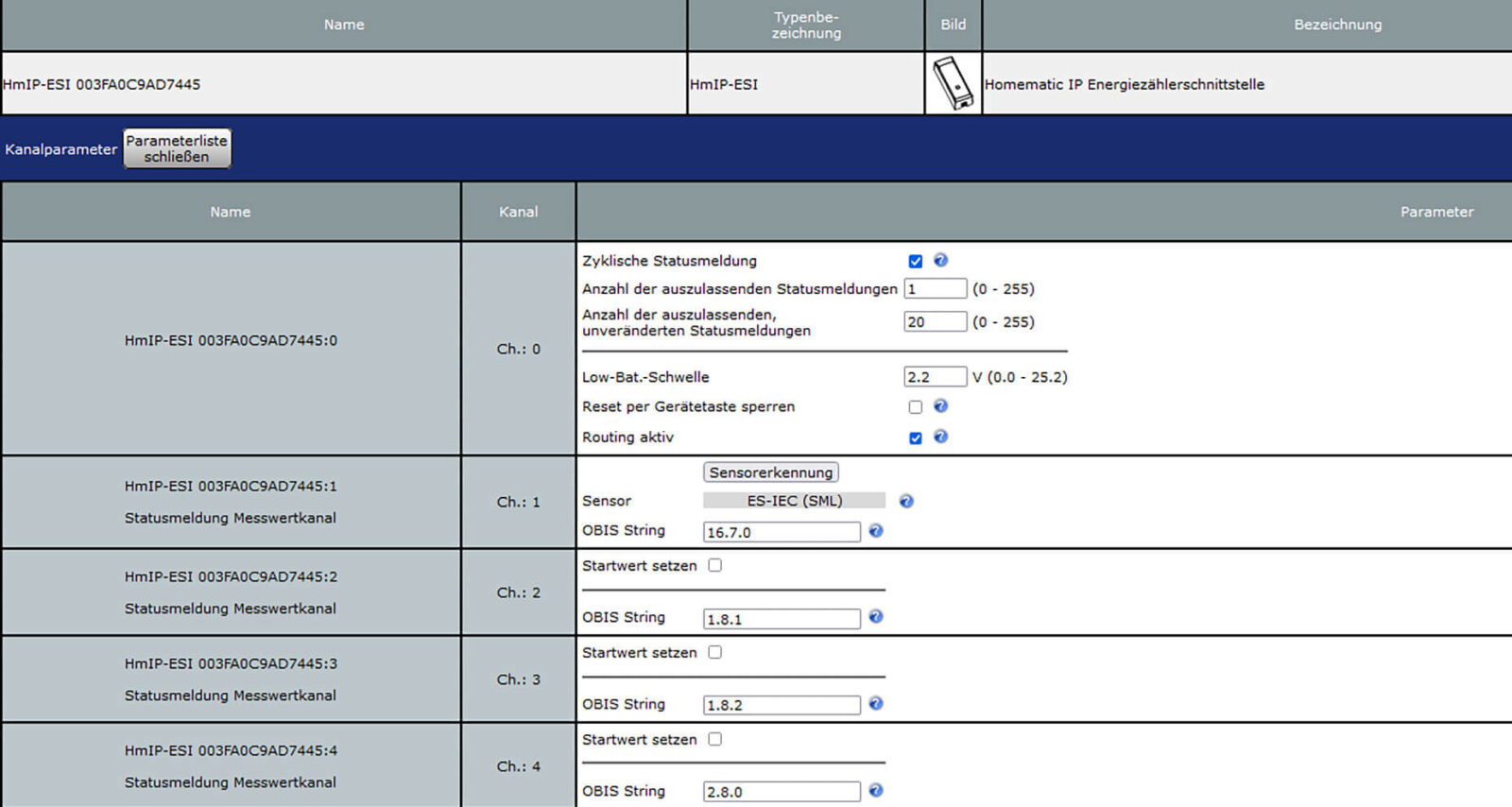Viewport: 1512px width, 807px height.
Task: Click Homematic IP Energiezählerschnittstelle text
Action: pyautogui.click(x=1125, y=84)
